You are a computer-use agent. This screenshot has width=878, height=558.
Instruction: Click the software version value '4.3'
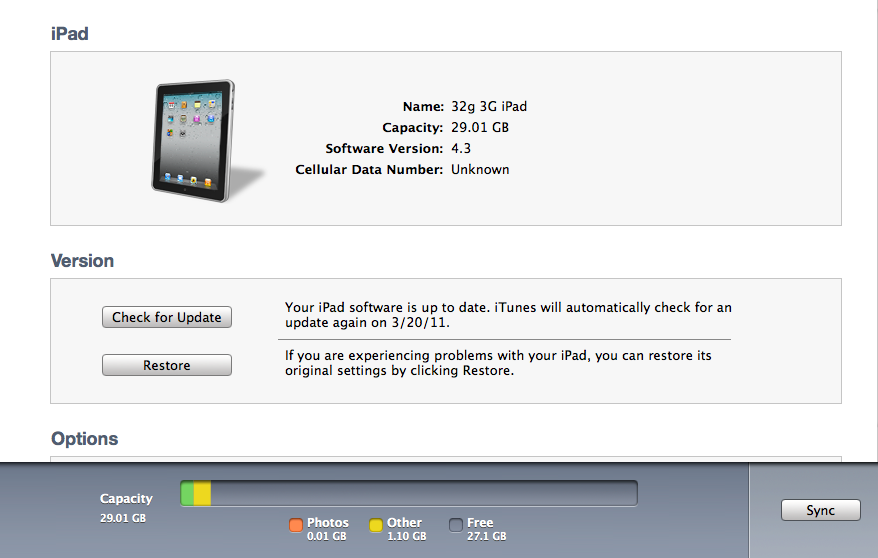(461, 148)
